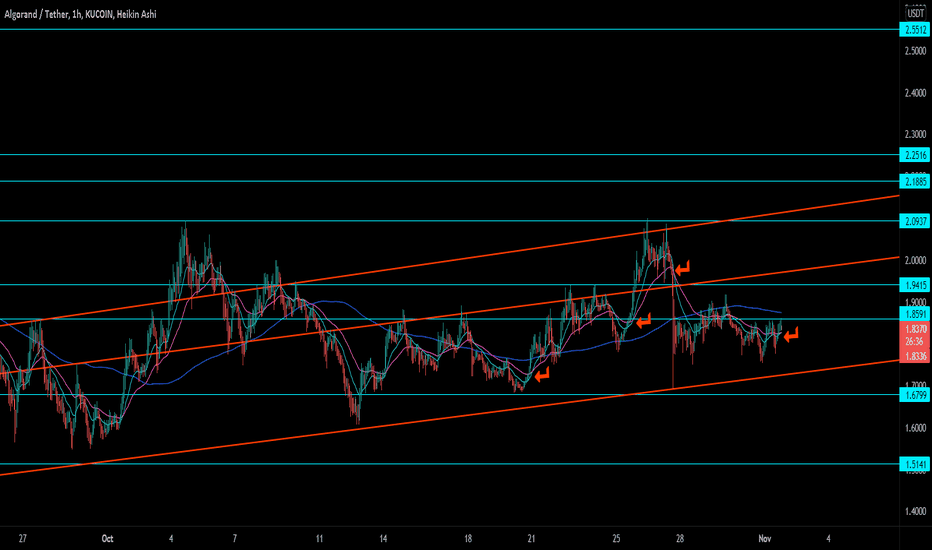Click the Algorand / Tether chart title

click(80, 14)
